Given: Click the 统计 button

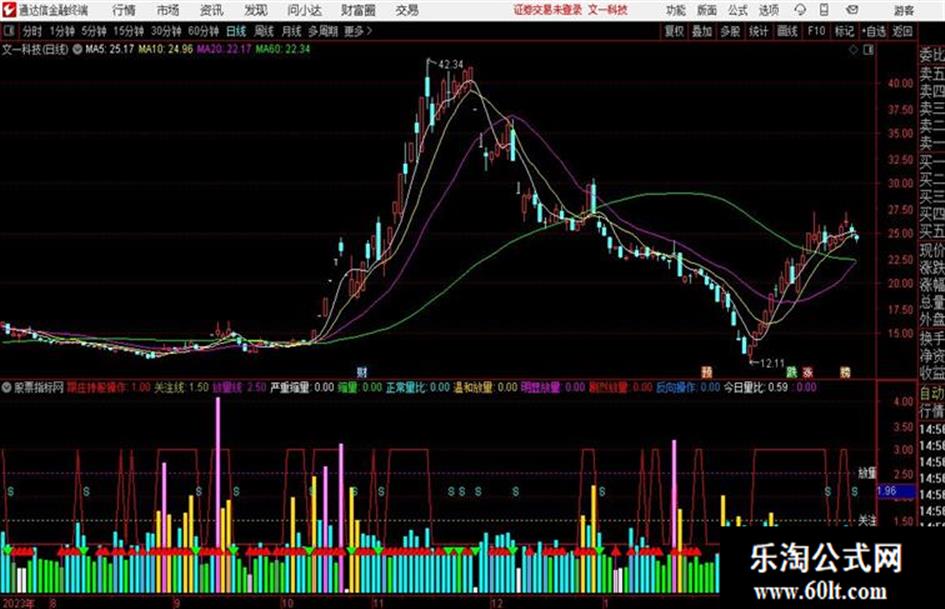Looking at the screenshot, I should click(x=758, y=31).
